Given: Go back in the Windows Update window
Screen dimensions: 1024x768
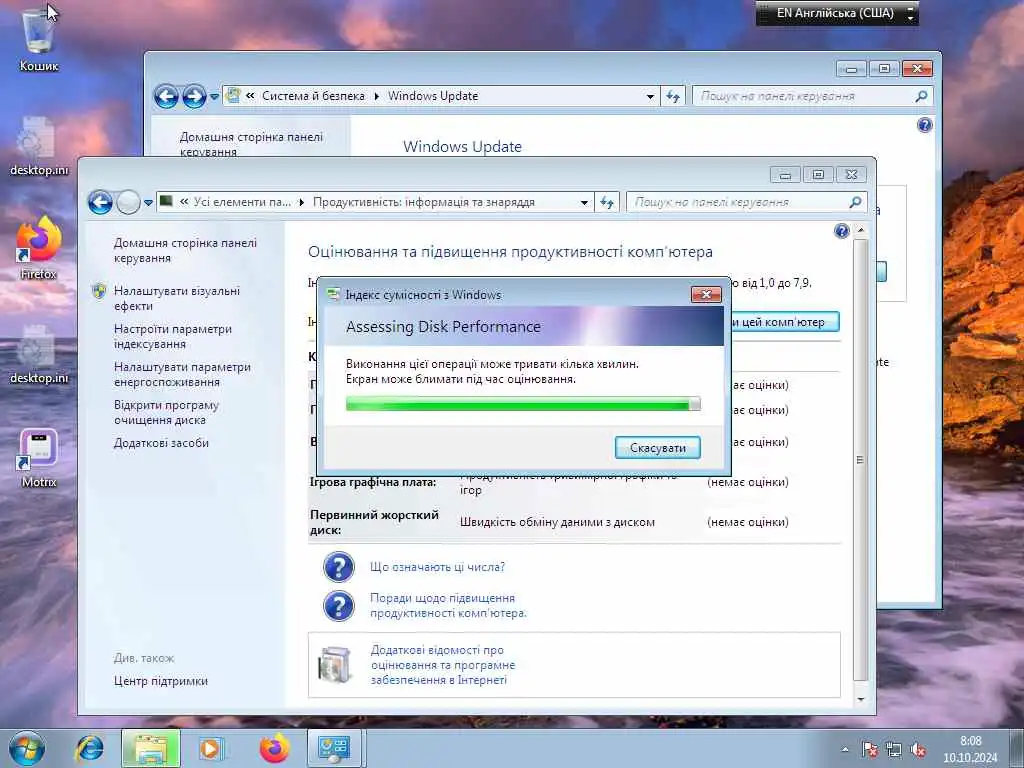Looking at the screenshot, I should [166, 97].
